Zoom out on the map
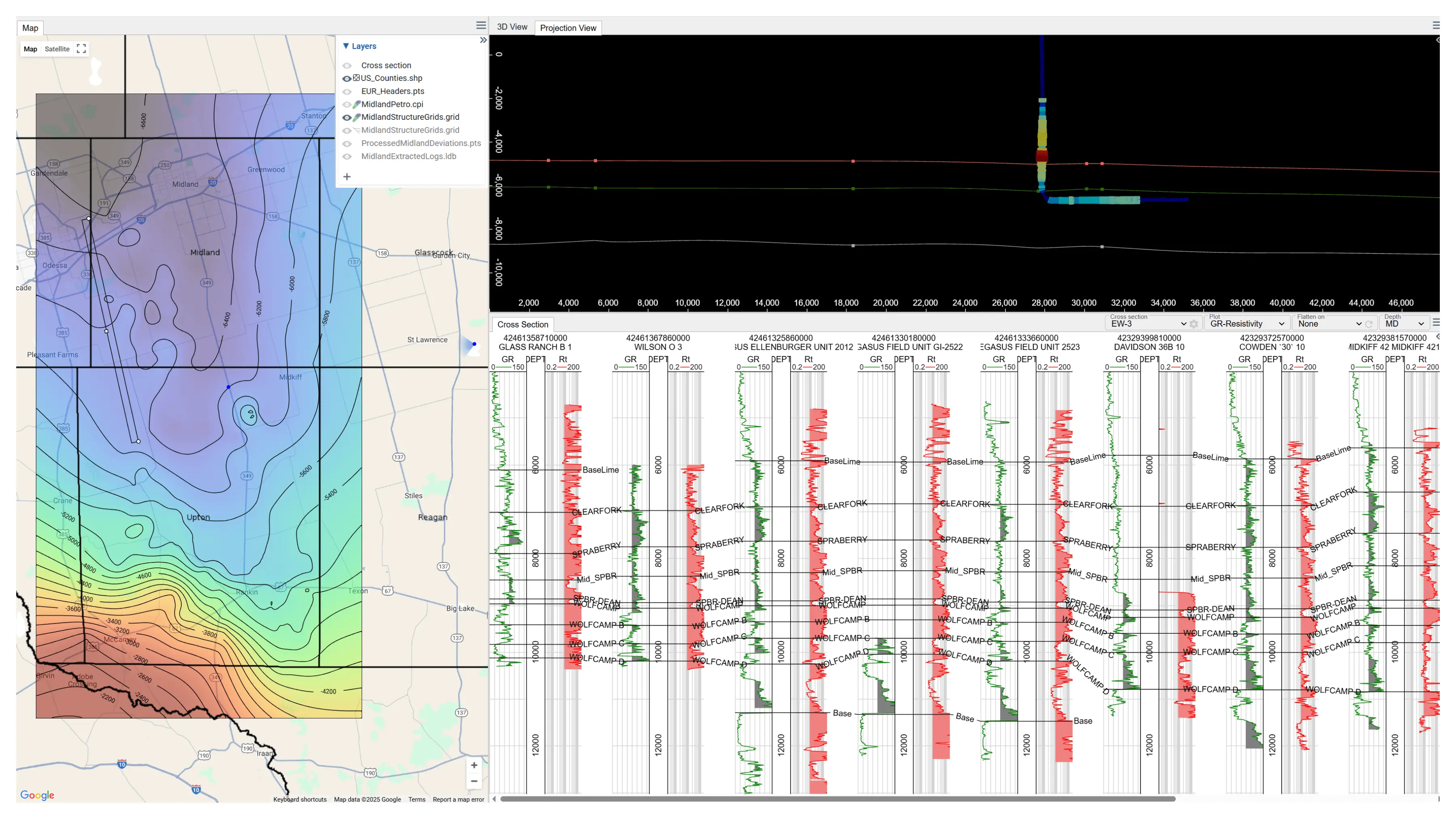The height and width of the screenshot is (819, 1456). [474, 781]
